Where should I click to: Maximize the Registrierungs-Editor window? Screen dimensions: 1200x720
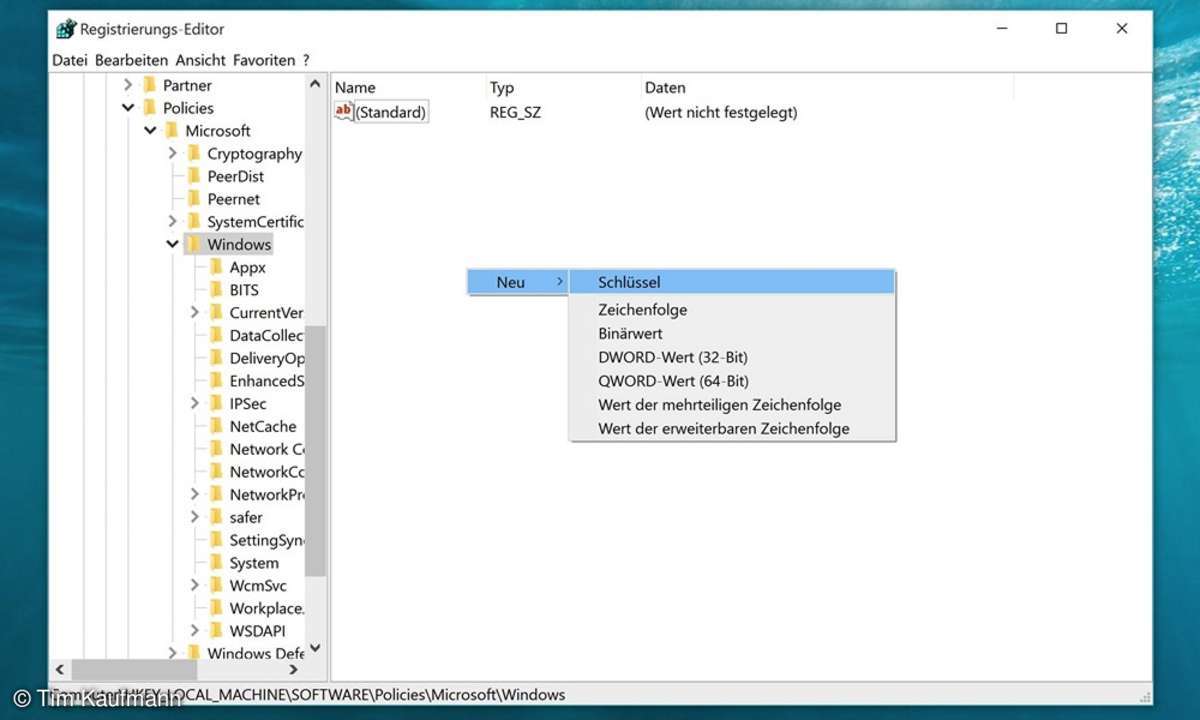1062,29
